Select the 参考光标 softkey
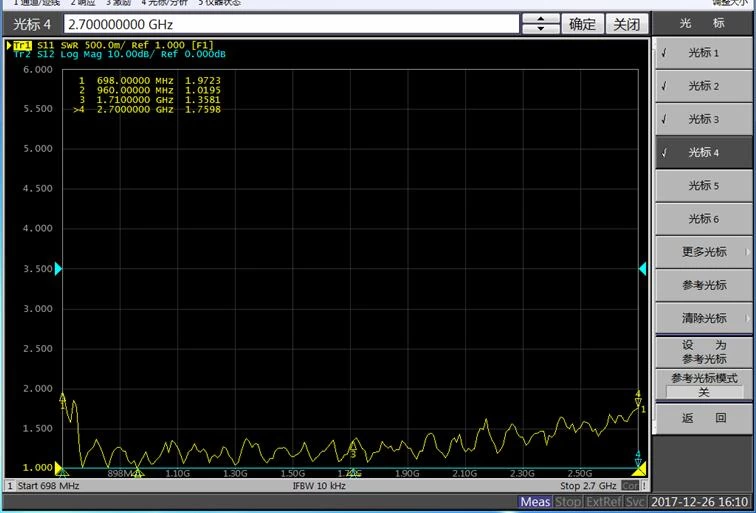 point(703,285)
